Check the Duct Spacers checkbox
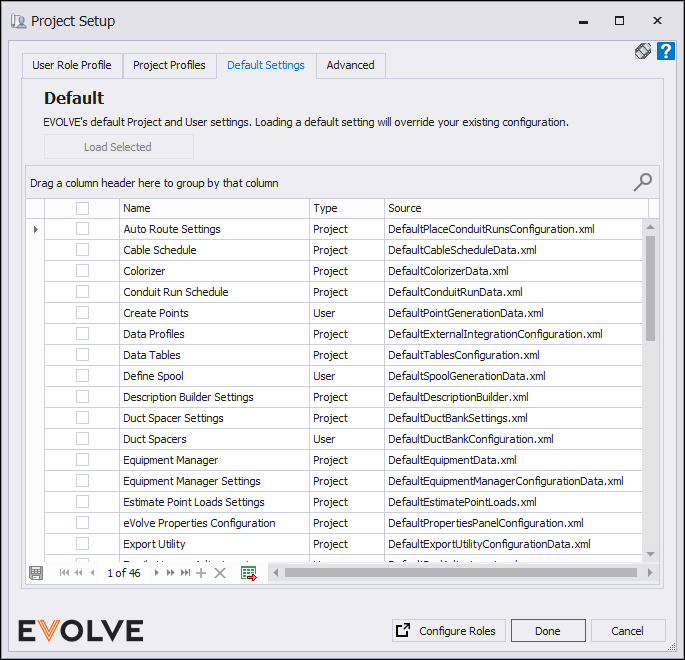The width and height of the screenshot is (685, 660). coord(82,439)
